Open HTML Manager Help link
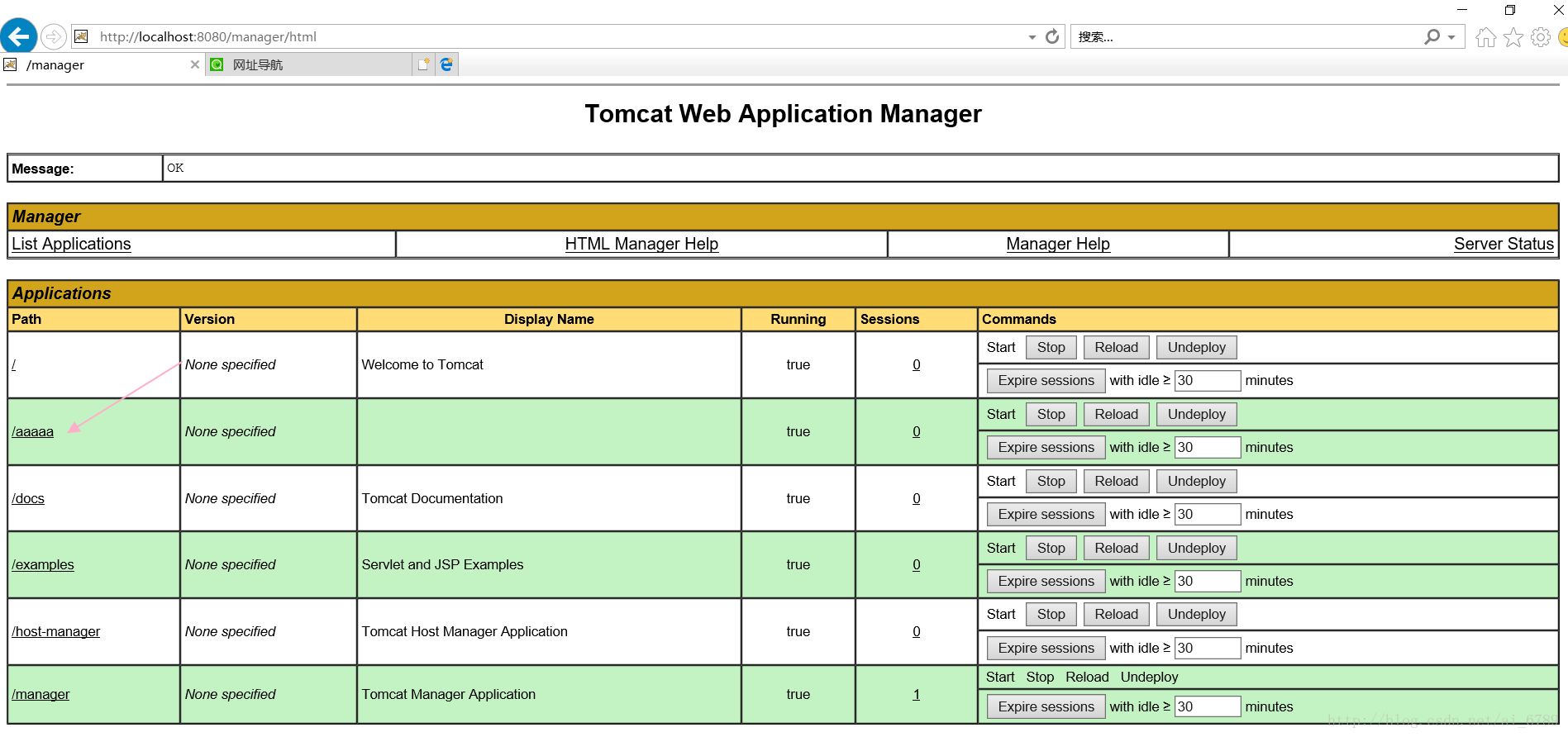1568x737 pixels. tap(641, 244)
